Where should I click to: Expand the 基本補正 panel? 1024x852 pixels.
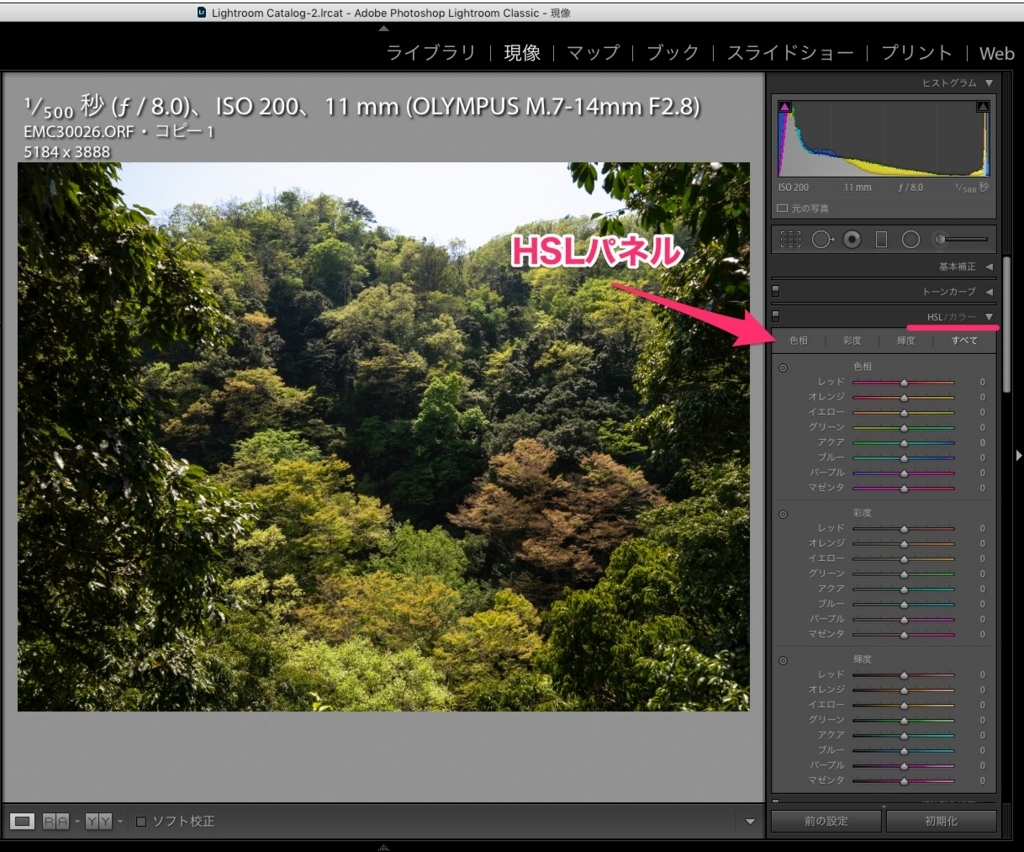coord(989,267)
